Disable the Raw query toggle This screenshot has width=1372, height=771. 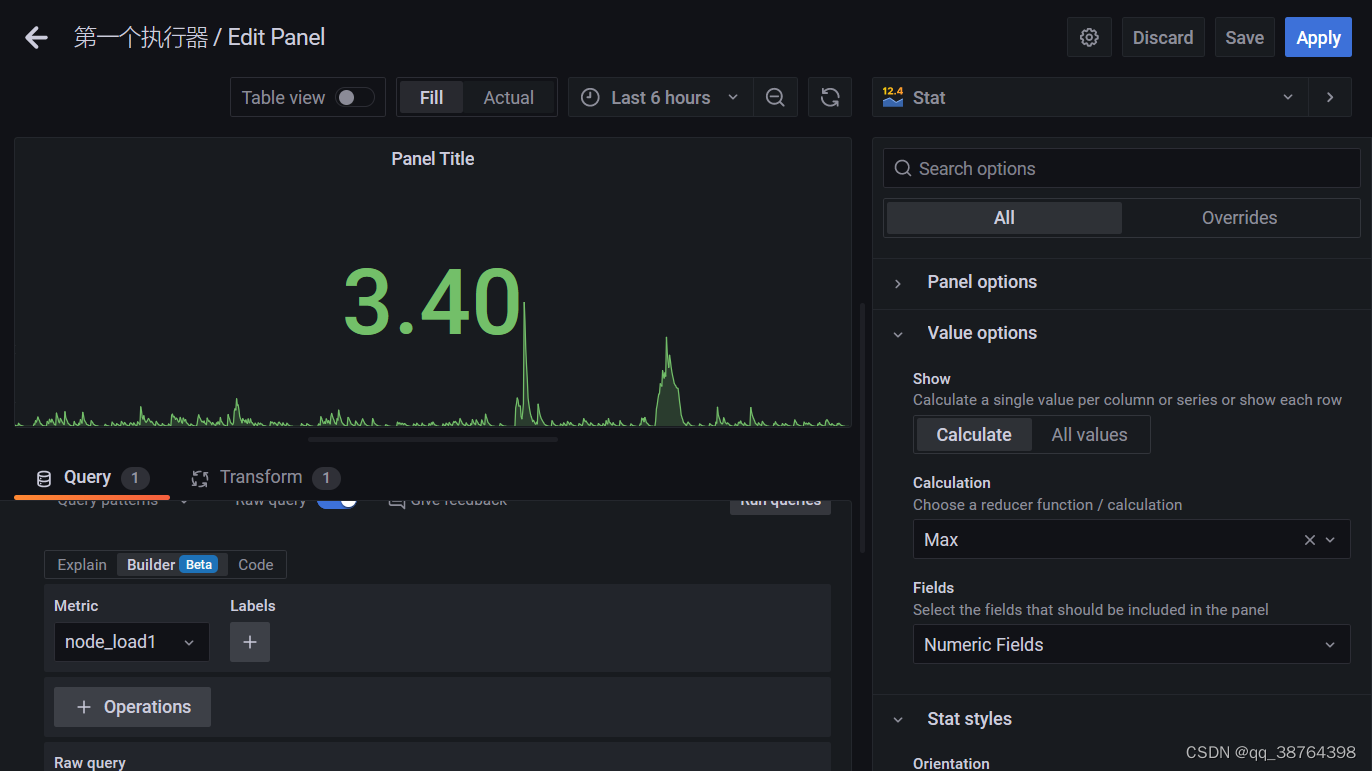tap(337, 499)
